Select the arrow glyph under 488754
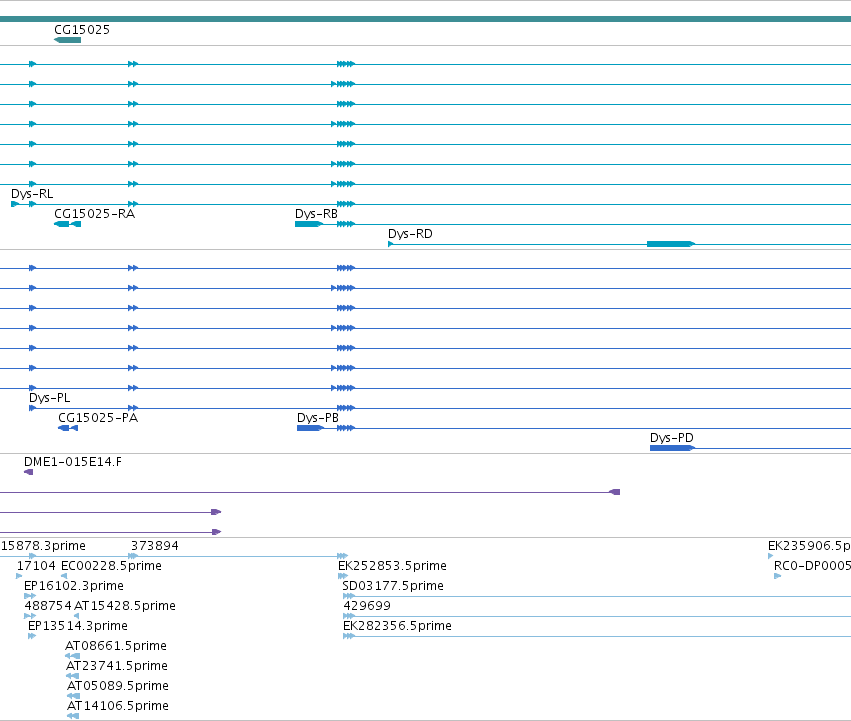The width and height of the screenshot is (851, 721). pos(30,616)
